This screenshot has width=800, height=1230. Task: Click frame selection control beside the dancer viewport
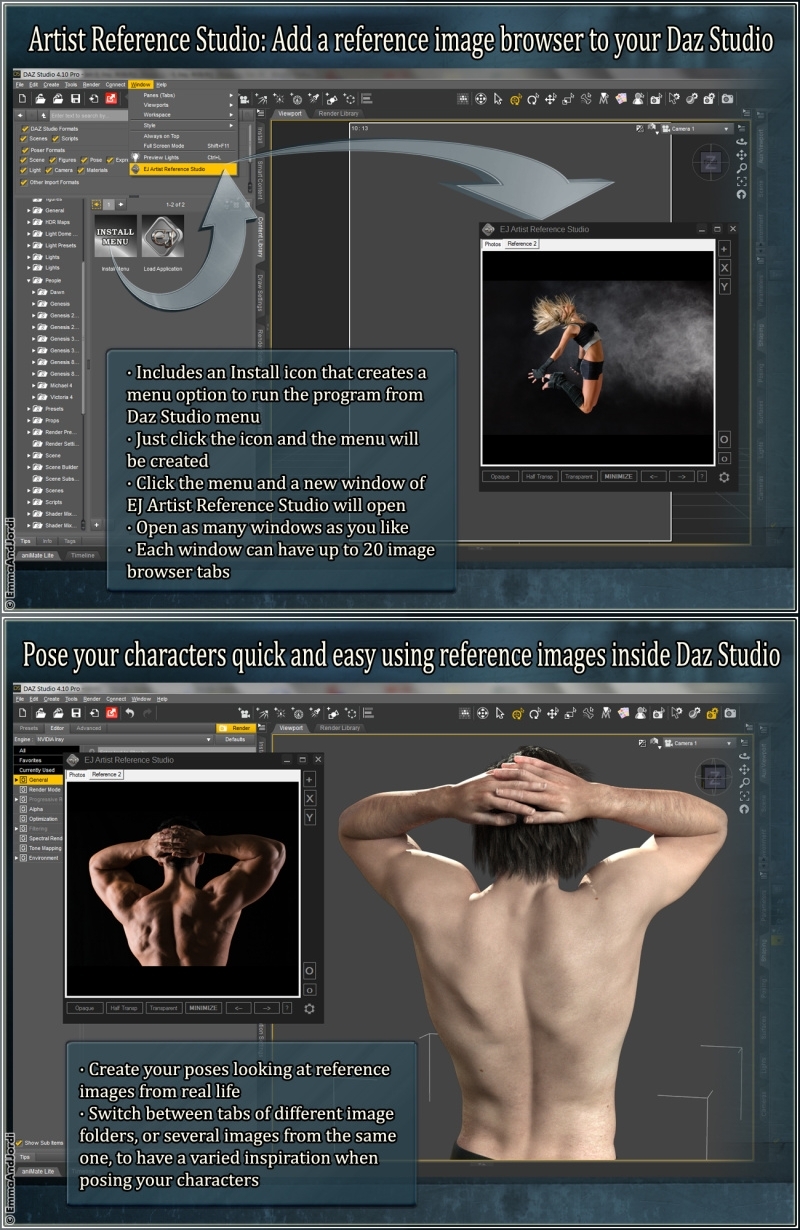pos(741,182)
